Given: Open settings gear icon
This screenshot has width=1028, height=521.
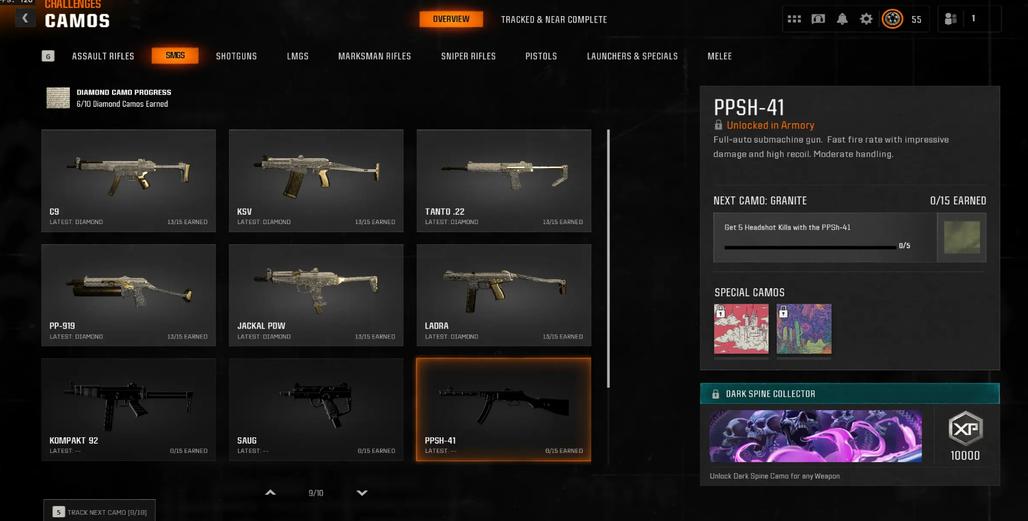Looking at the screenshot, I should [866, 19].
